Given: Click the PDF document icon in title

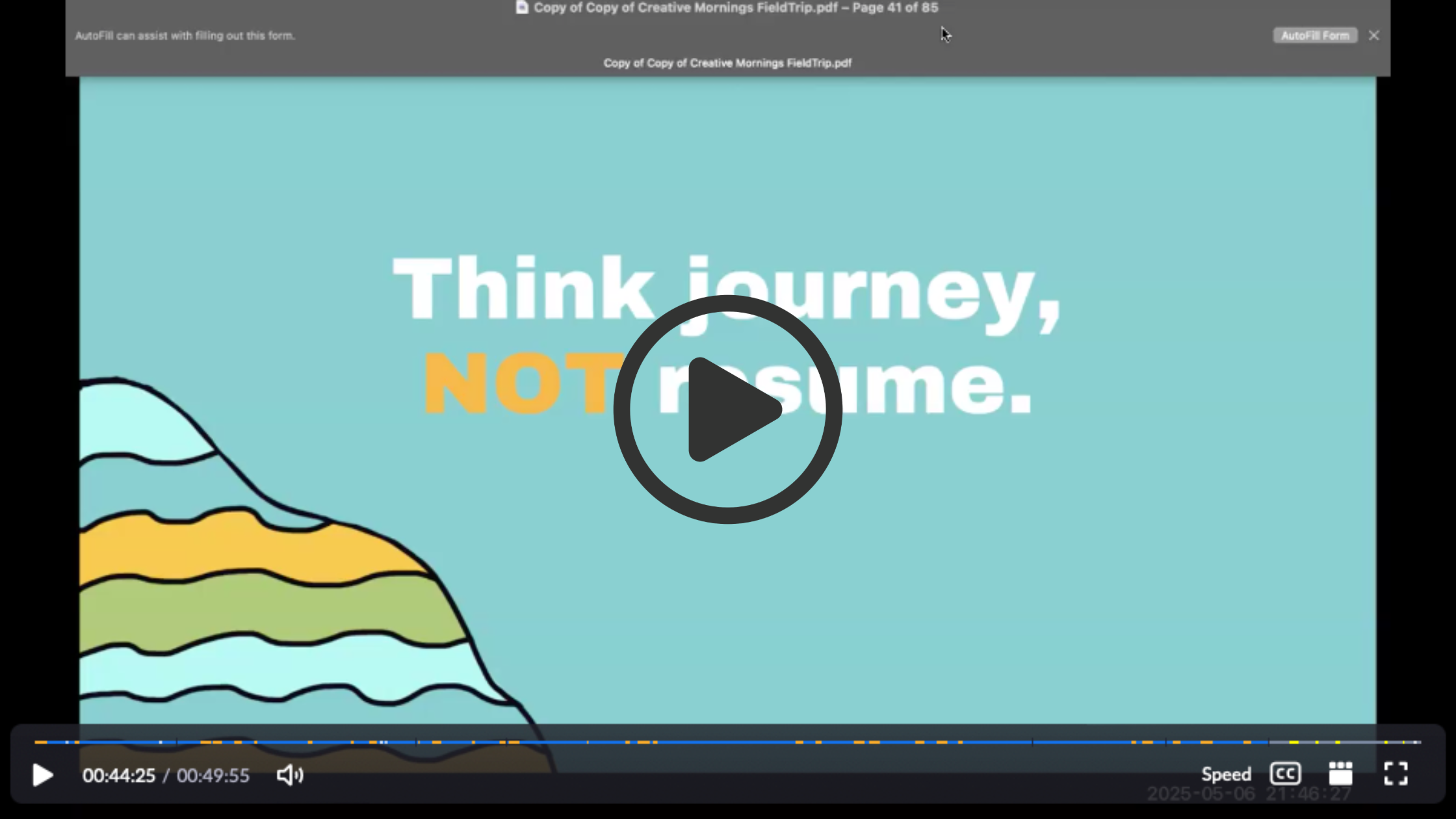Looking at the screenshot, I should [x=522, y=8].
